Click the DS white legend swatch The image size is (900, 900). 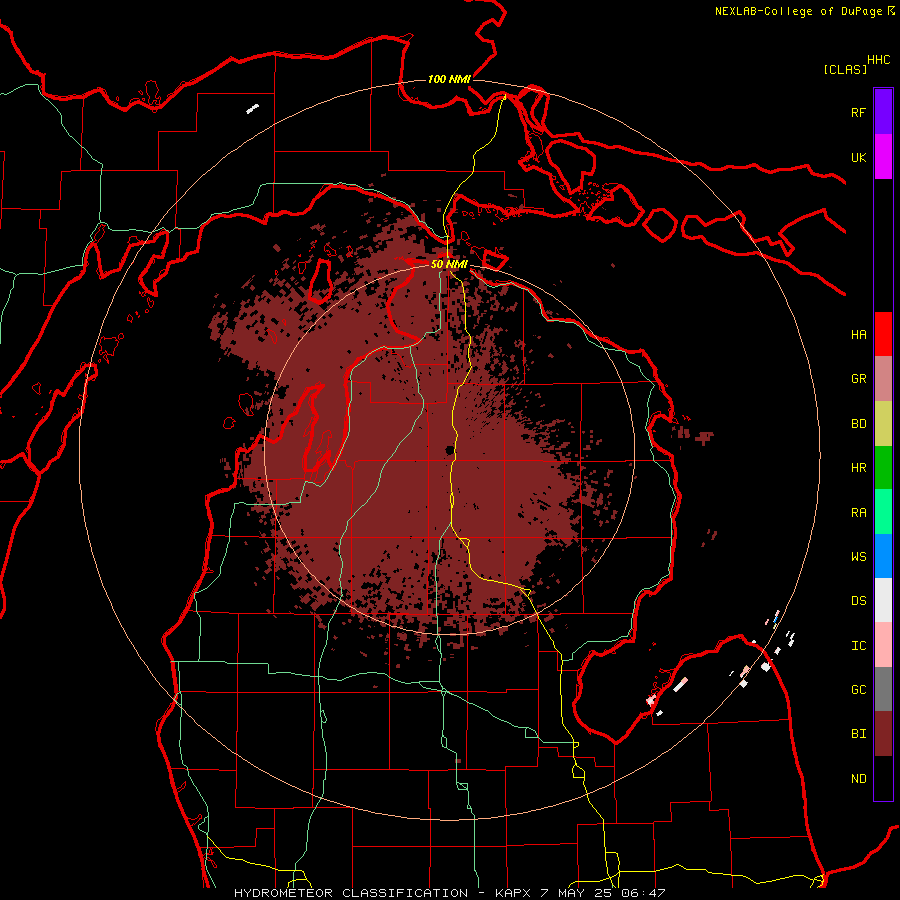tap(883, 600)
